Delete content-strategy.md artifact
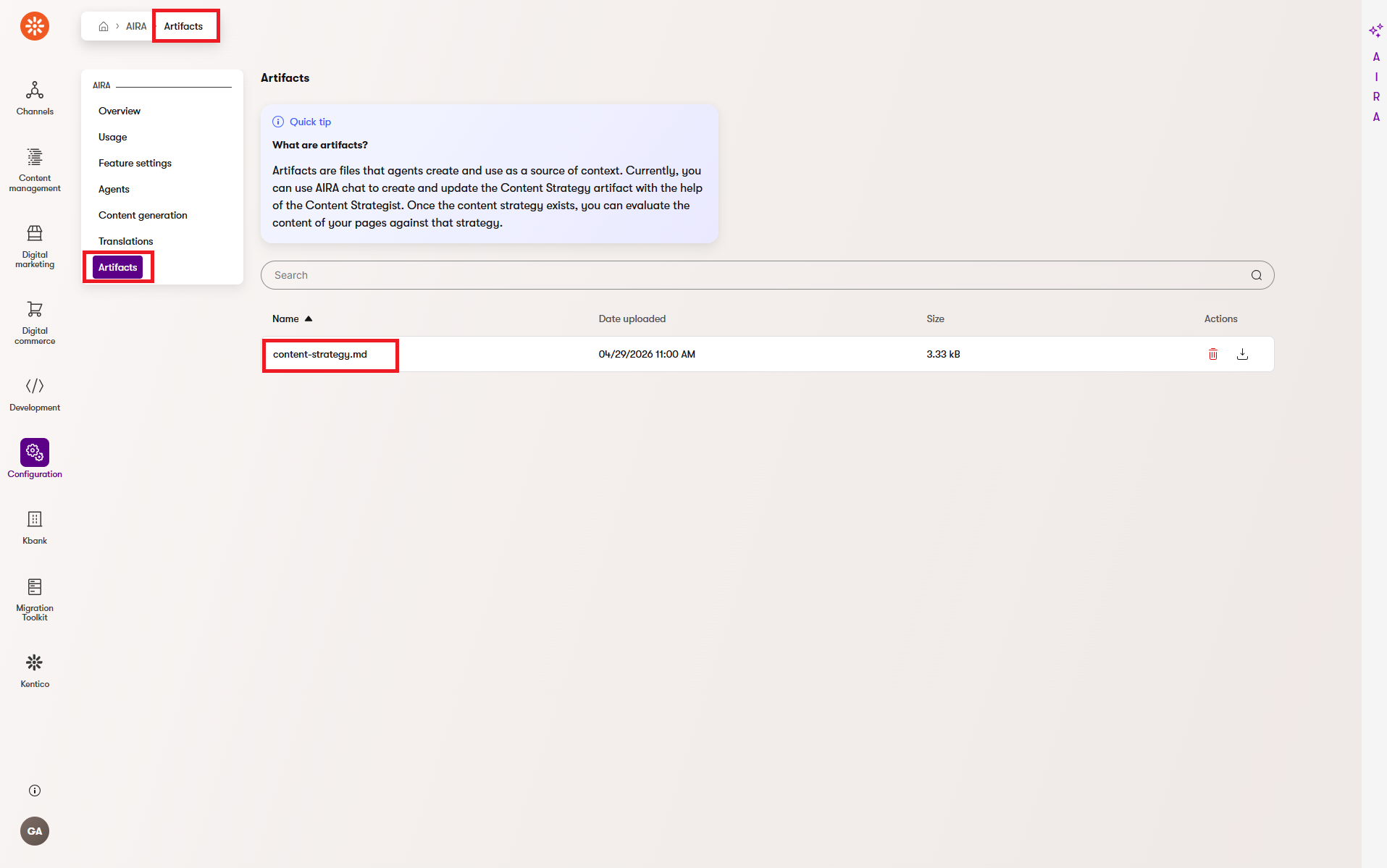Viewport: 1387px width, 868px height. 1213,354
